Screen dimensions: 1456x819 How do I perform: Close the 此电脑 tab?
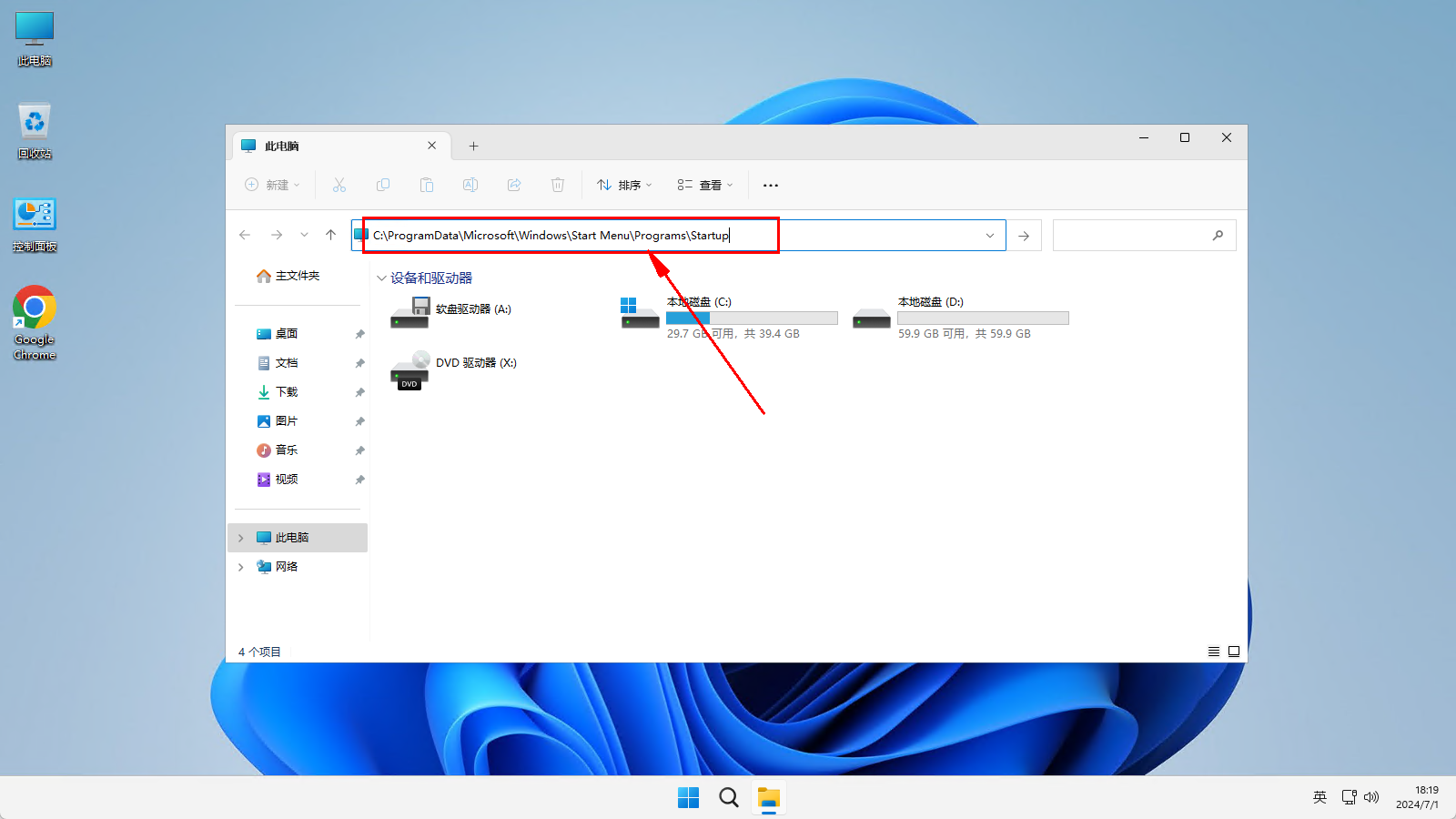click(432, 146)
